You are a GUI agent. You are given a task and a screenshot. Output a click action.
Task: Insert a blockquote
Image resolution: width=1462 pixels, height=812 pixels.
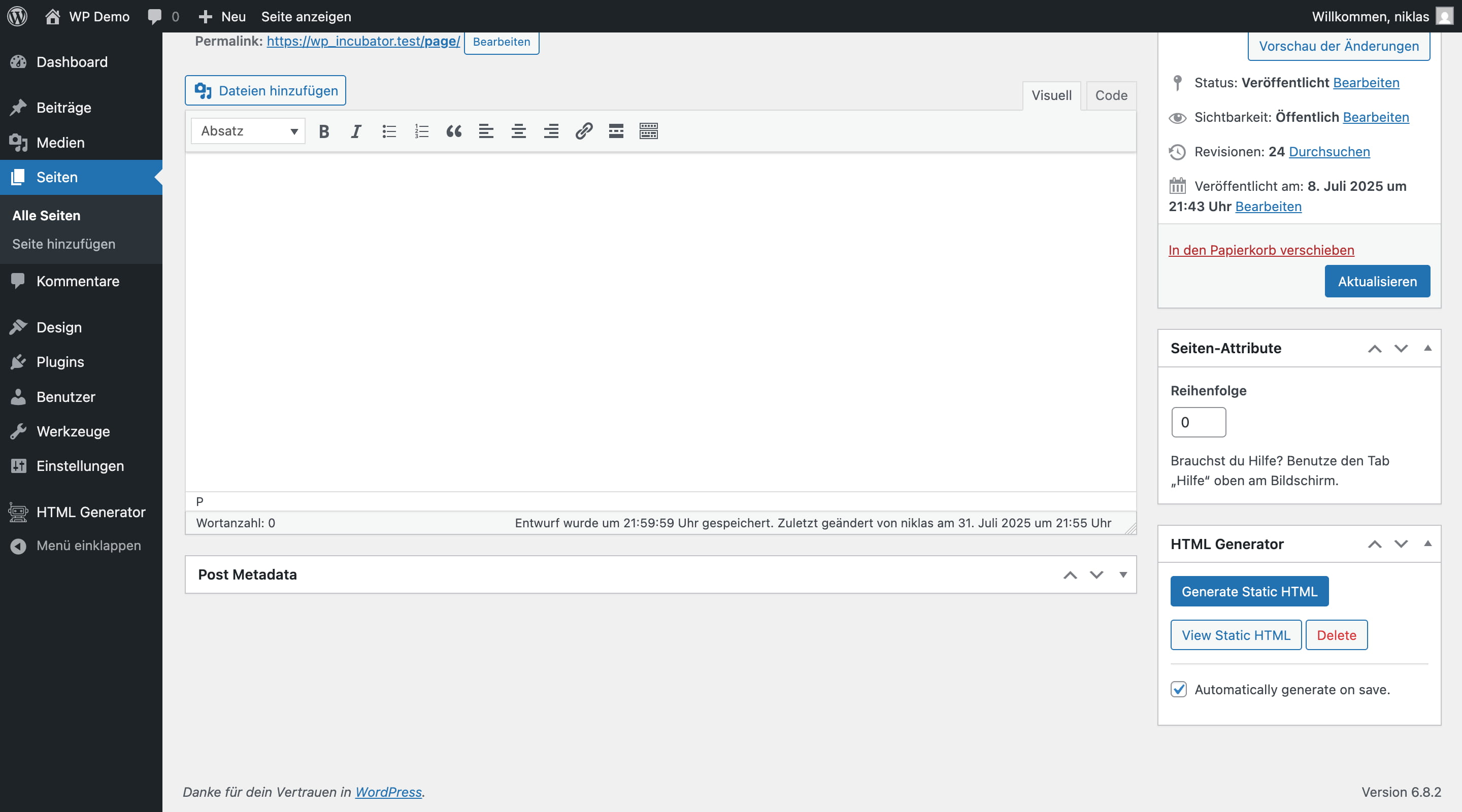[453, 131]
